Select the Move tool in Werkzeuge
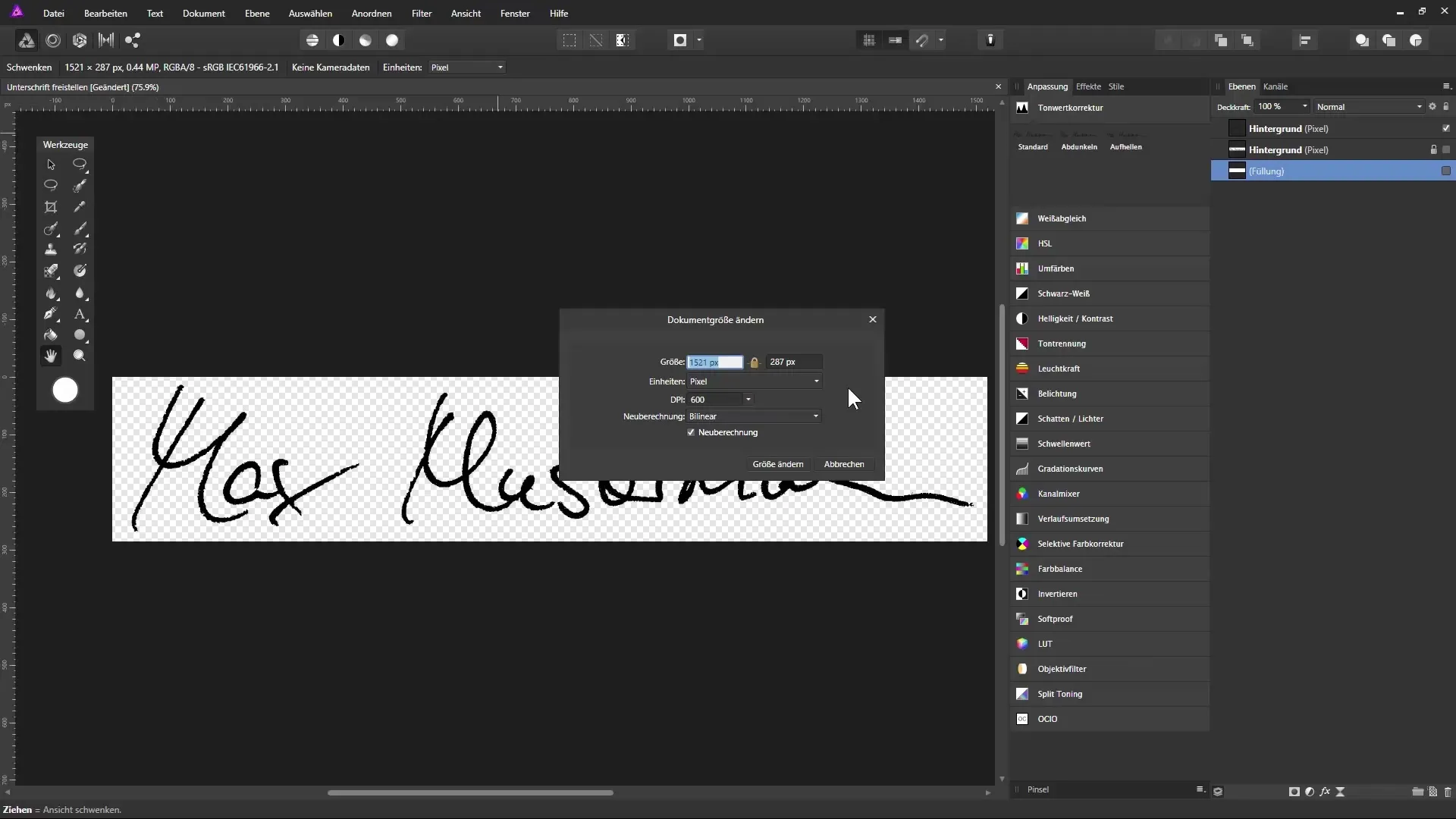The width and height of the screenshot is (1456, 819). [x=51, y=165]
